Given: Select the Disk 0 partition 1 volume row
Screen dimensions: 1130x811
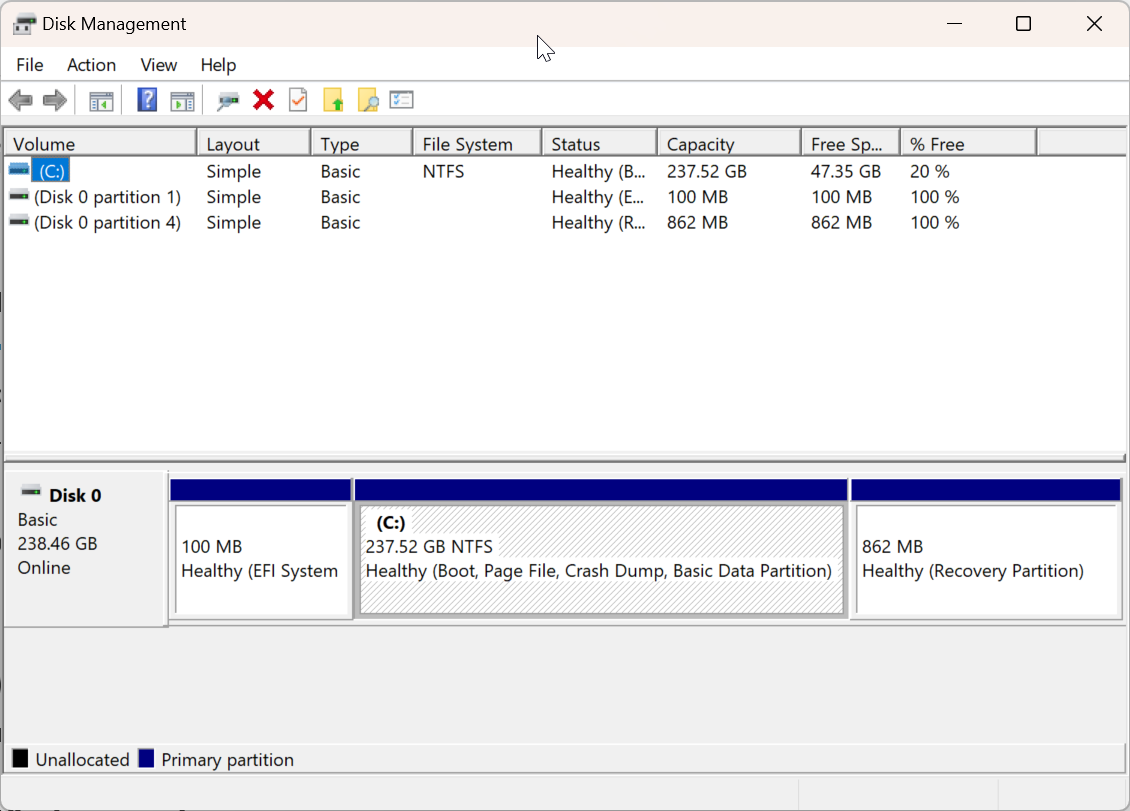Looking at the screenshot, I should [x=107, y=197].
